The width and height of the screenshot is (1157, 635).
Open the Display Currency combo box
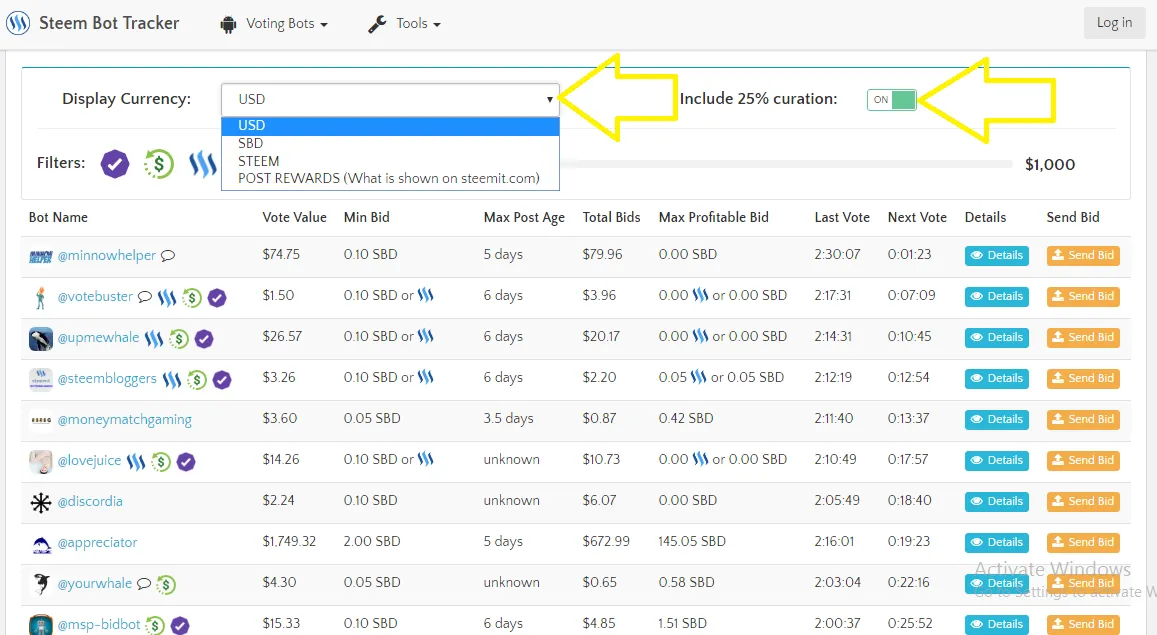pyautogui.click(x=390, y=99)
